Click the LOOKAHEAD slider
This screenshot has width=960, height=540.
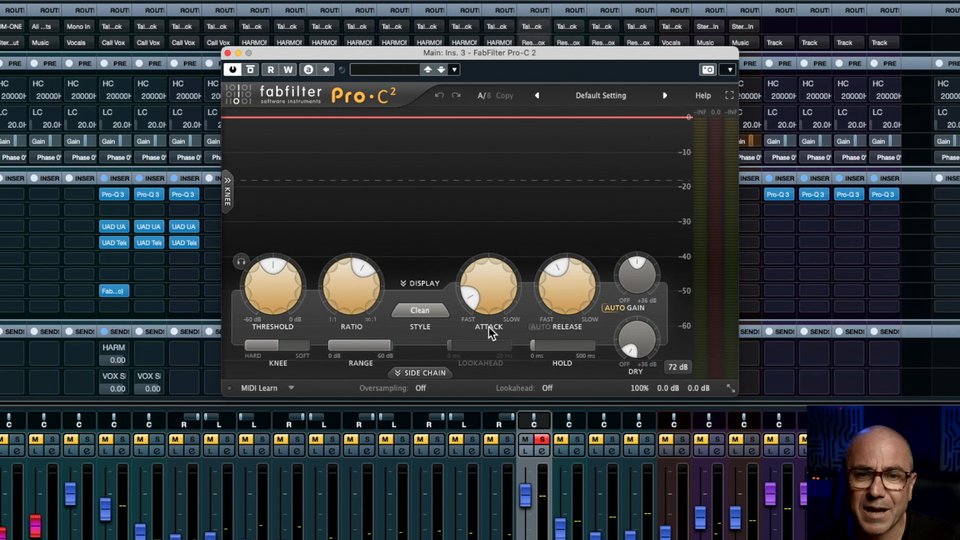tap(480, 345)
